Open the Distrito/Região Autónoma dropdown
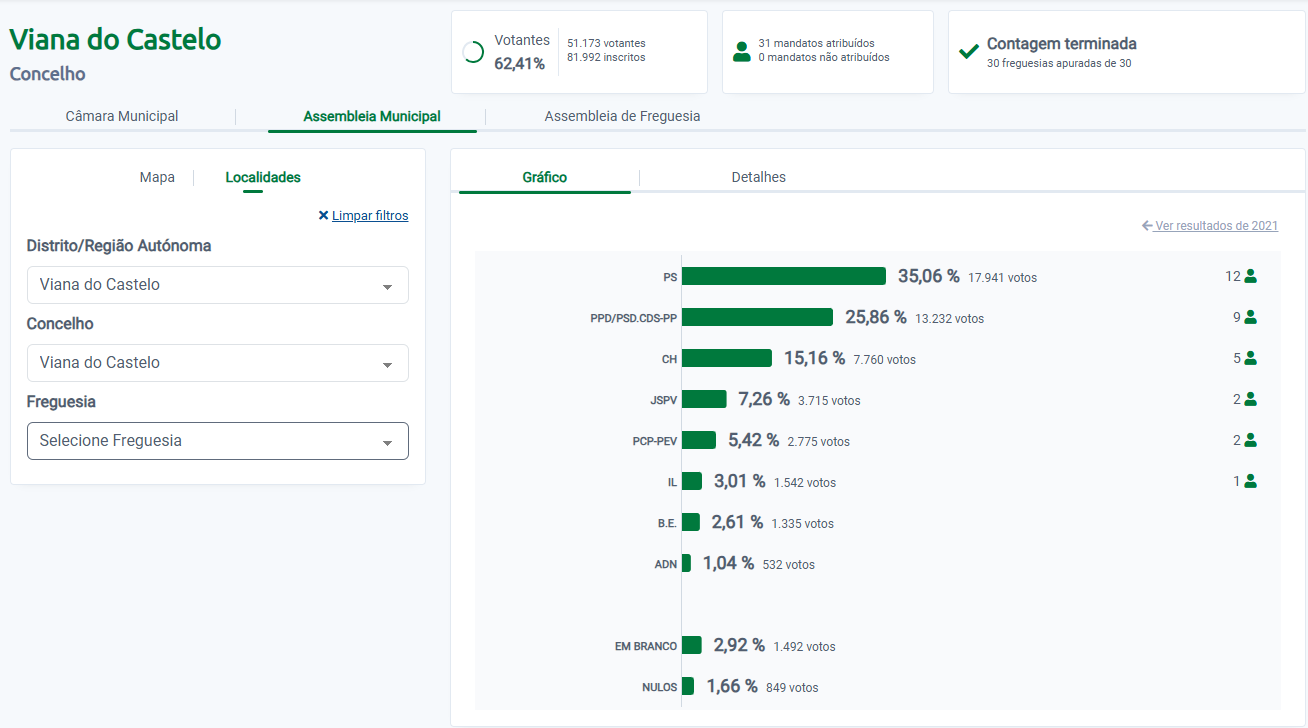 click(x=217, y=285)
